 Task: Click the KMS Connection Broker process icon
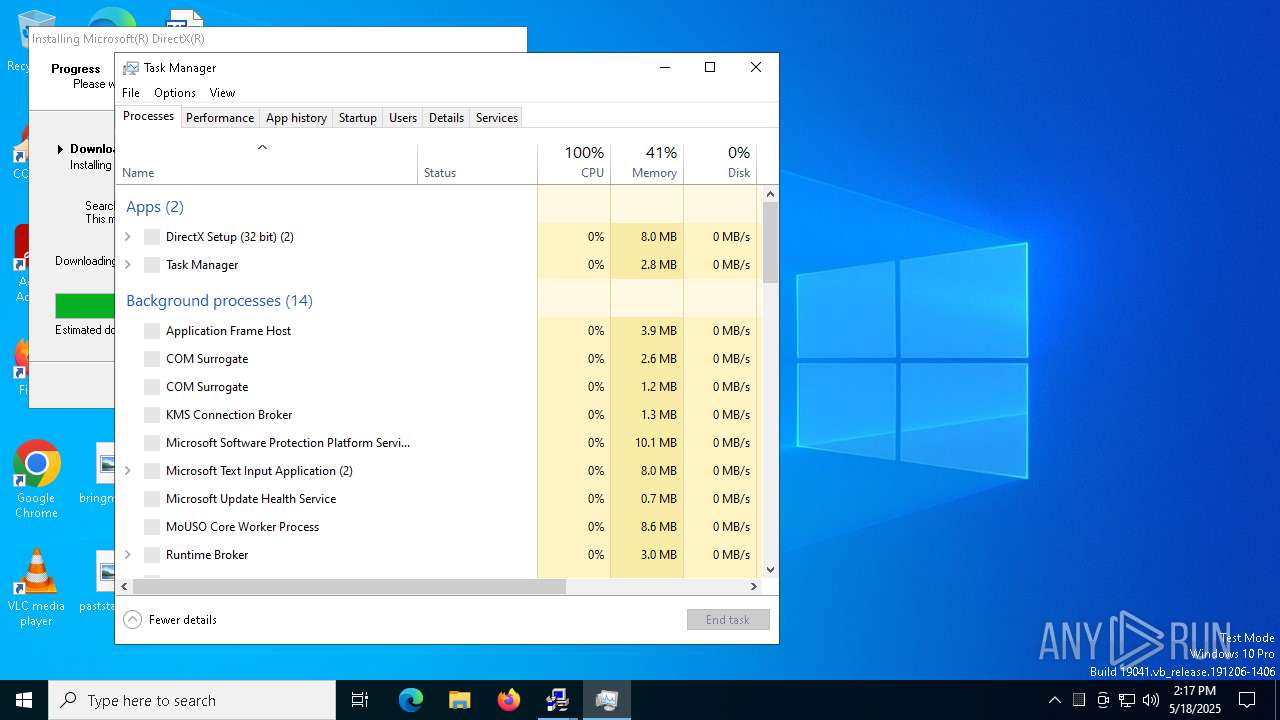(152, 415)
